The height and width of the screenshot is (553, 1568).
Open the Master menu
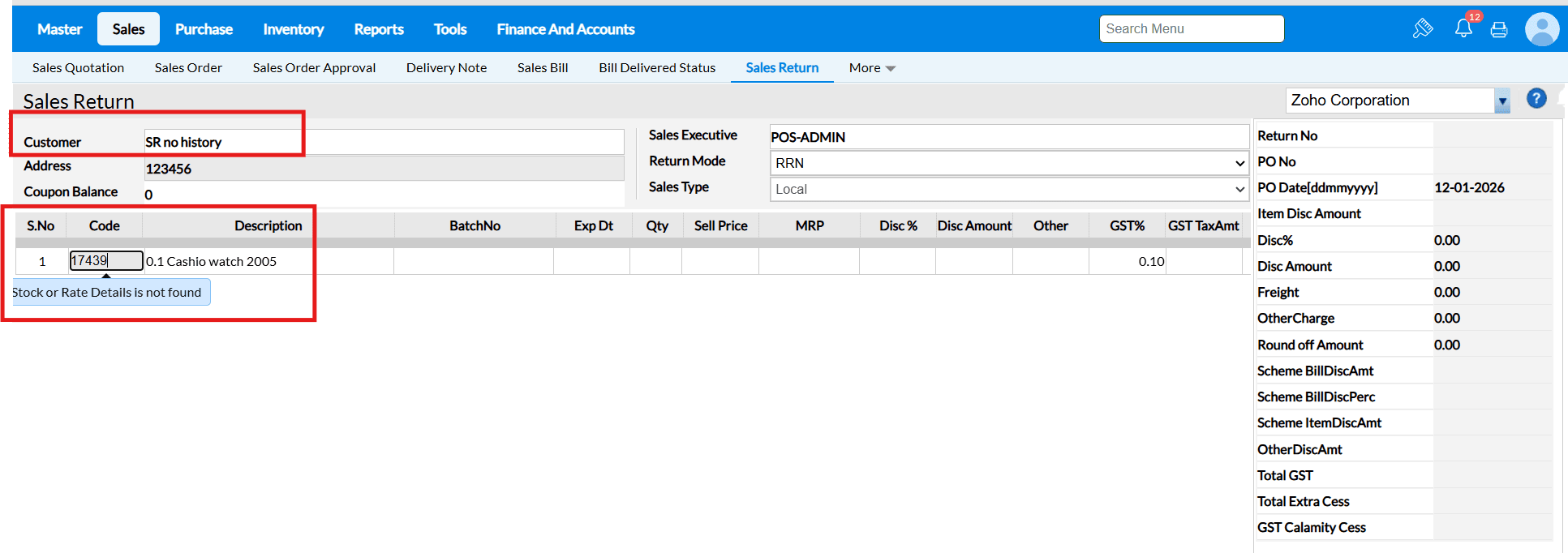click(x=59, y=29)
